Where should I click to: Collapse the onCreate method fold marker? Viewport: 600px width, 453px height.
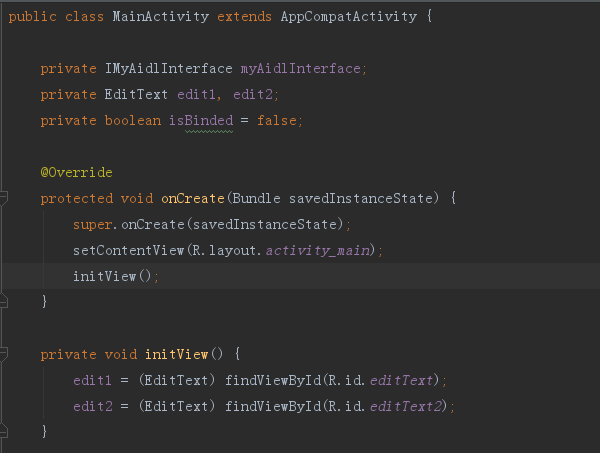[3, 198]
